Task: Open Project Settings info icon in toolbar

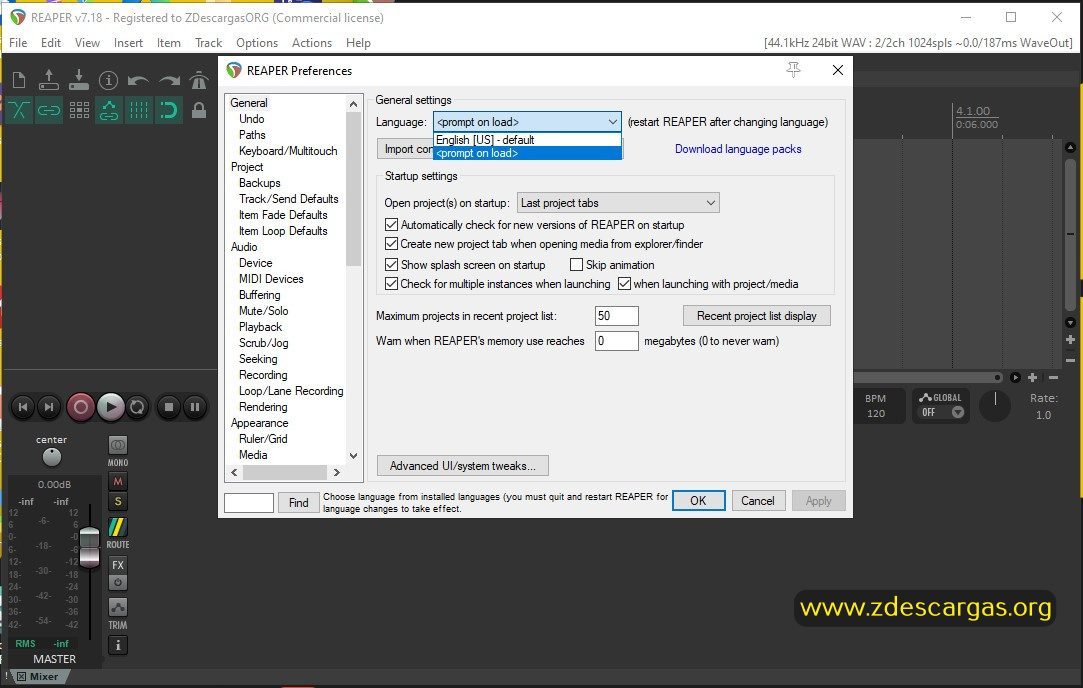Action: pos(108,80)
